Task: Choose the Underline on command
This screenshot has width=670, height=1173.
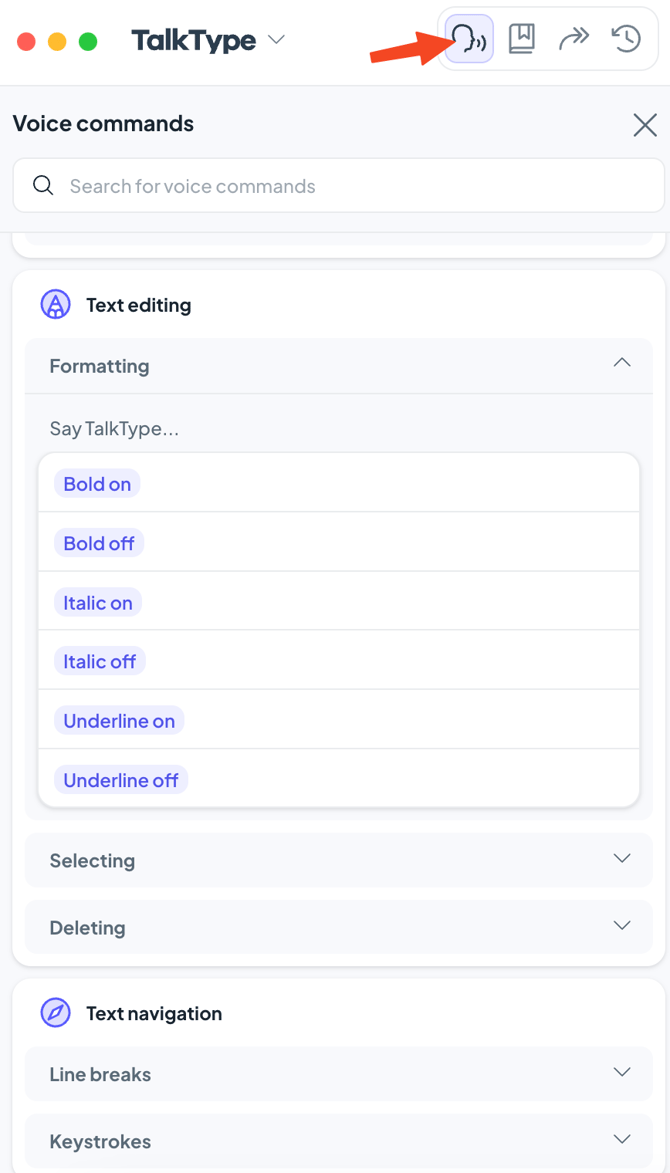Action: pos(119,721)
